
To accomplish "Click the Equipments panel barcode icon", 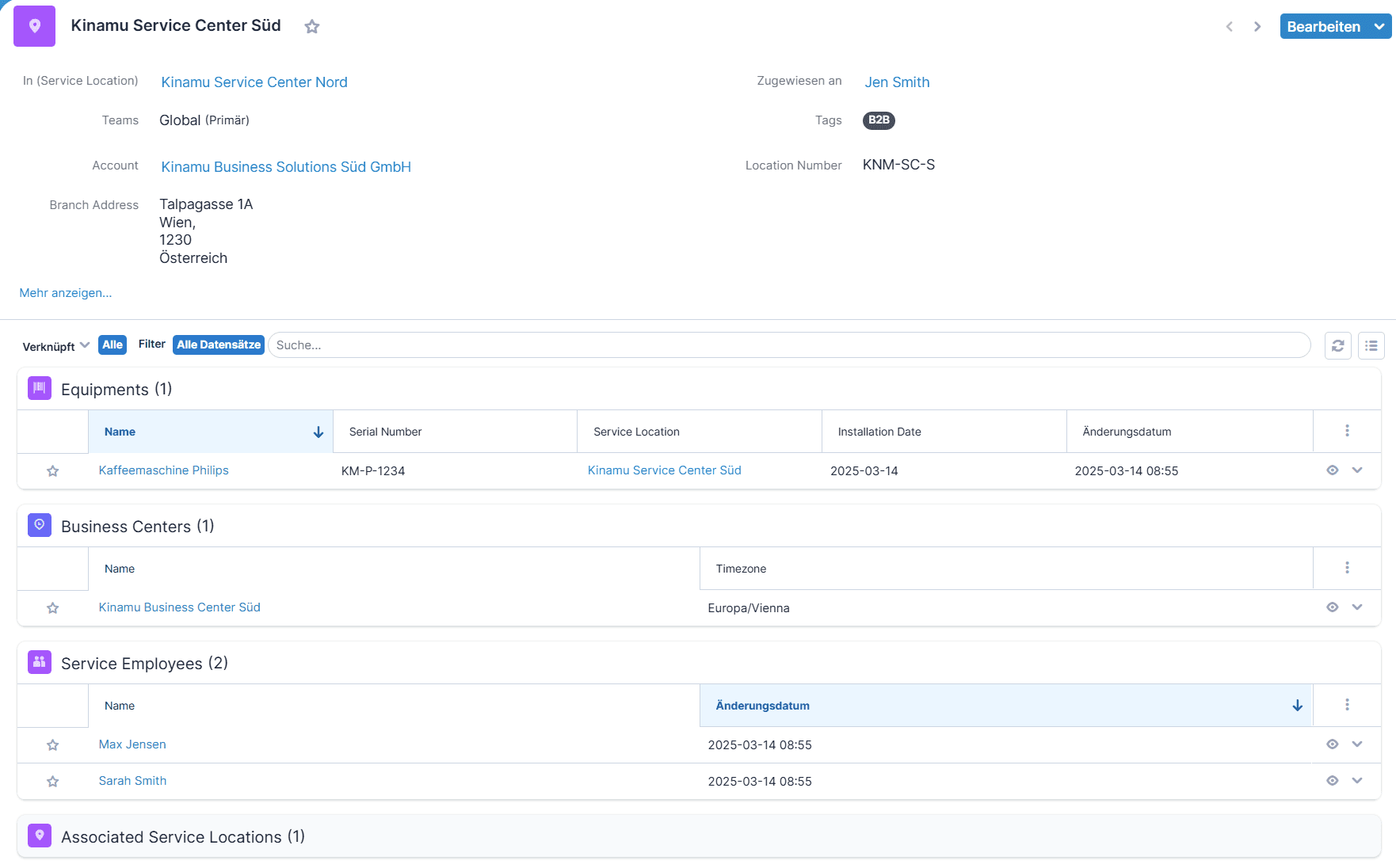I will [40, 388].
